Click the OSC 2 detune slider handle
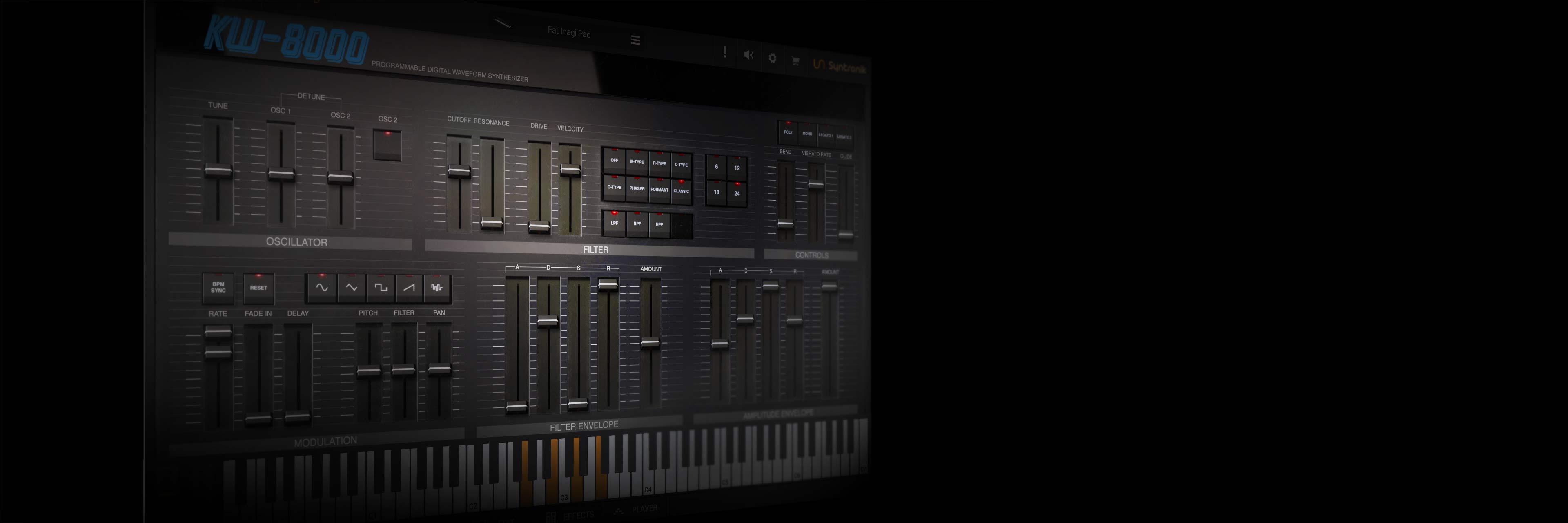Screen dimensions: 1568x523 tap(340, 178)
